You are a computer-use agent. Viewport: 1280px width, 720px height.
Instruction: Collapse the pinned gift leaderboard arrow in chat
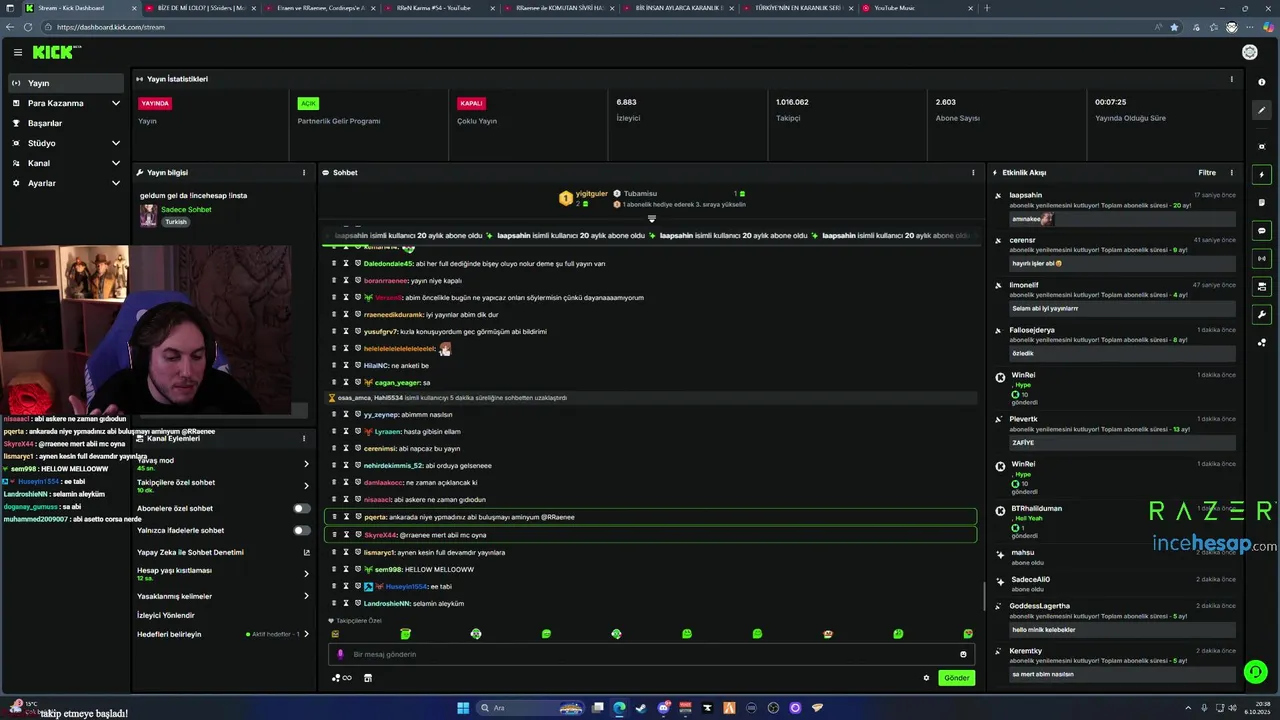click(x=651, y=218)
